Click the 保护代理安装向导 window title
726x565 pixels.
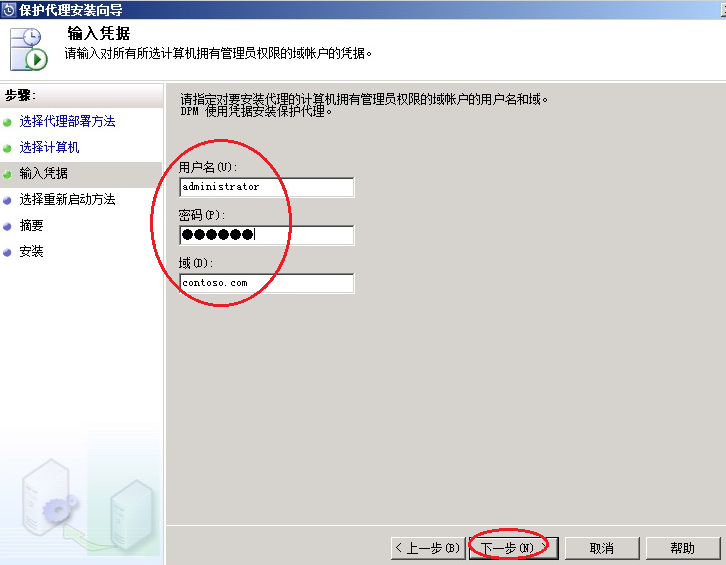[x=71, y=10]
